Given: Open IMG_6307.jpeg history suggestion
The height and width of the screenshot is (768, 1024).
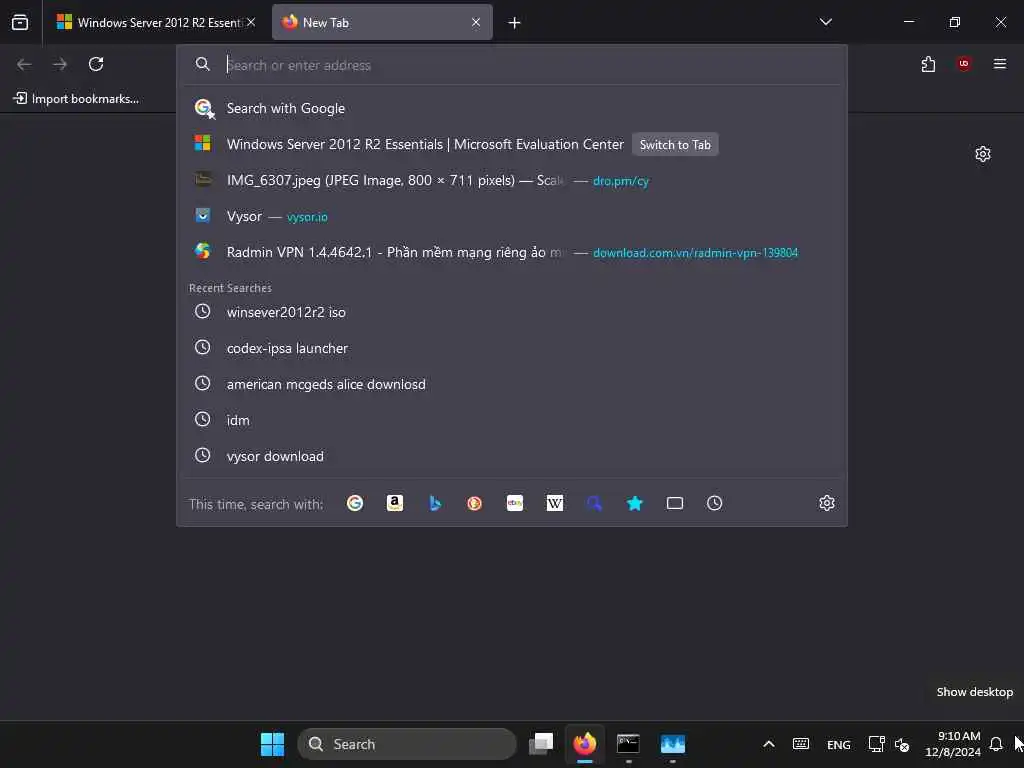Looking at the screenshot, I should pyautogui.click(x=512, y=180).
